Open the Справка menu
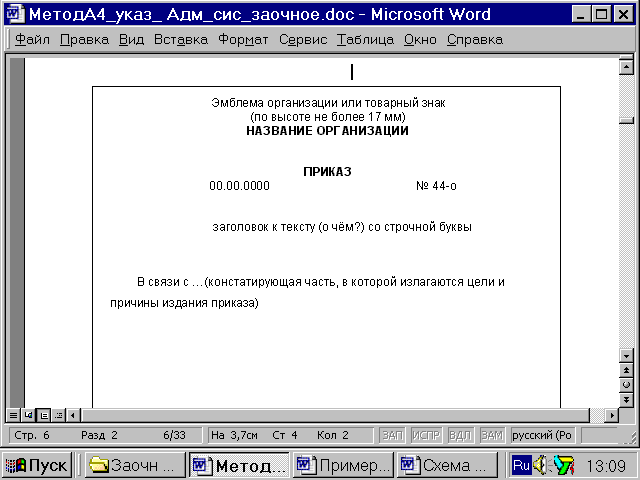Viewport: 640px width, 480px height. [x=475, y=40]
